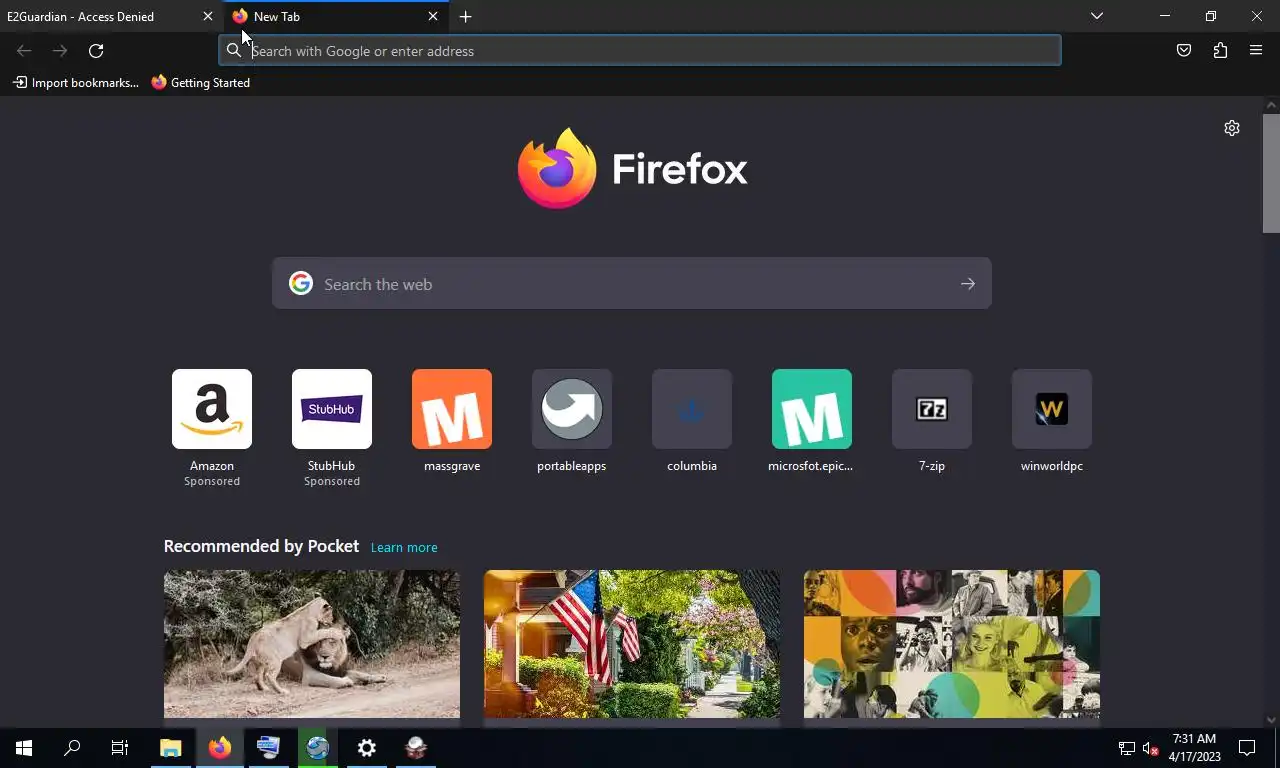Viewport: 1280px width, 768px height.
Task: Open the network tray icon
Action: [1126, 748]
